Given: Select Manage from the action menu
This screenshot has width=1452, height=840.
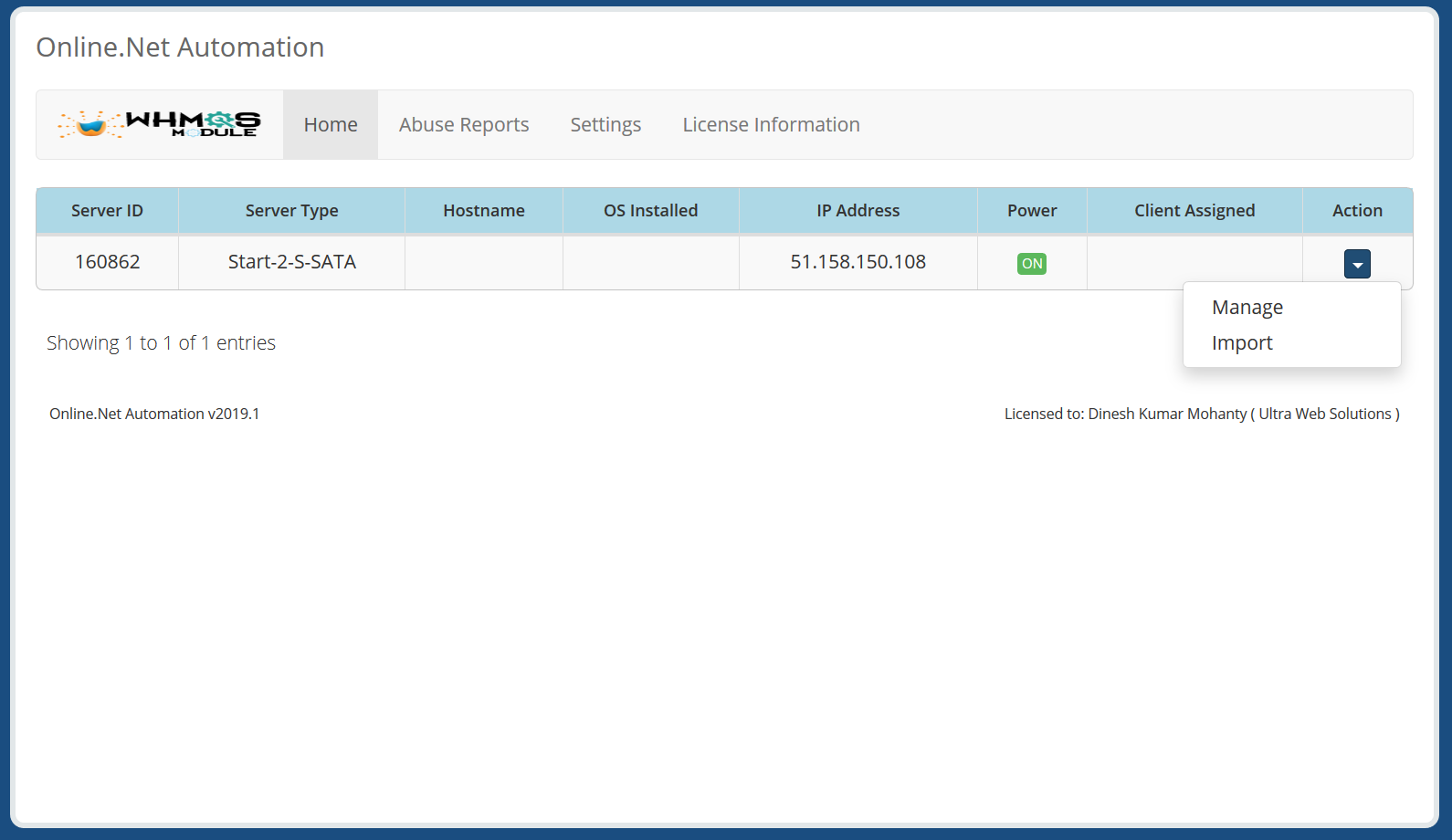Looking at the screenshot, I should (1291, 308).
